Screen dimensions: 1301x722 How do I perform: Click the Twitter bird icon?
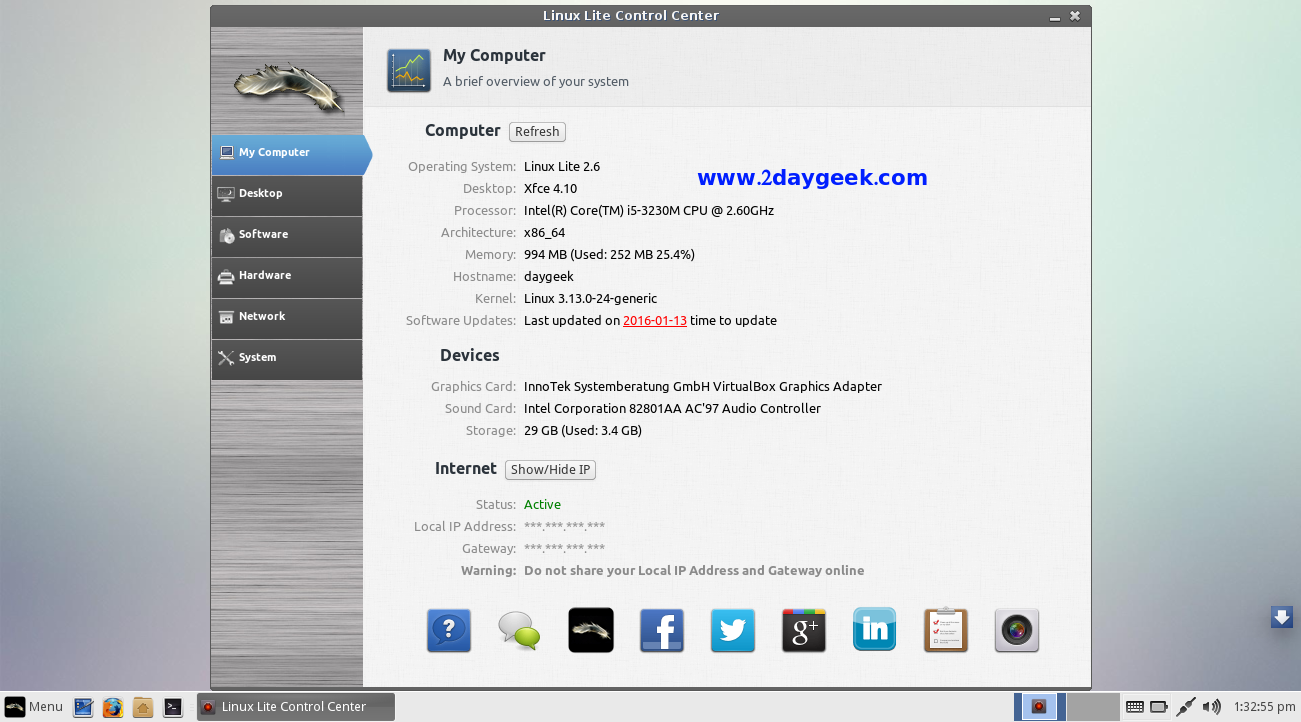coord(733,630)
